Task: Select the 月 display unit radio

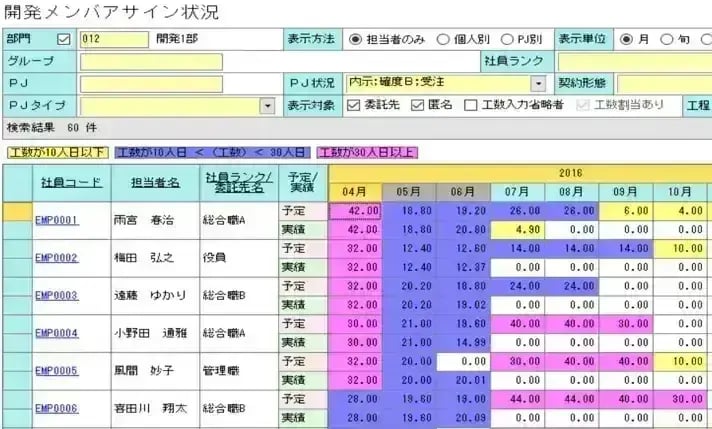Action: [627, 40]
